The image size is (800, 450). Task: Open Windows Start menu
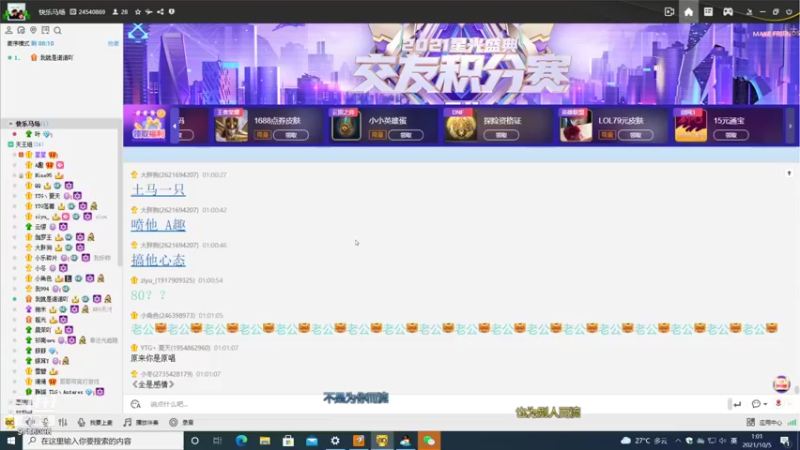(x=11, y=440)
